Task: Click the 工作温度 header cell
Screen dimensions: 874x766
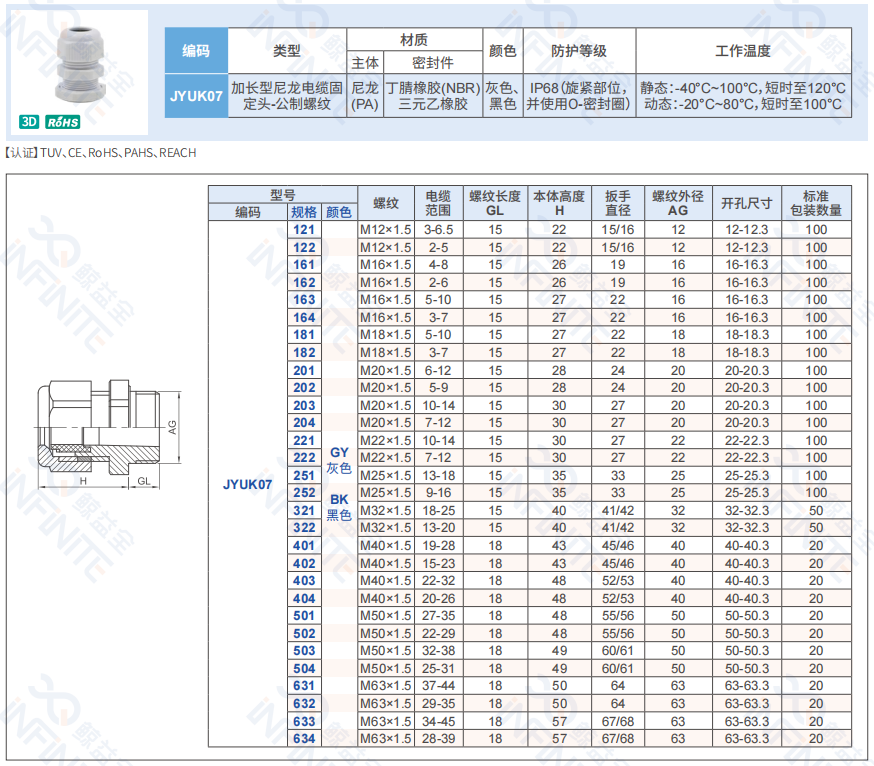Action: (744, 51)
